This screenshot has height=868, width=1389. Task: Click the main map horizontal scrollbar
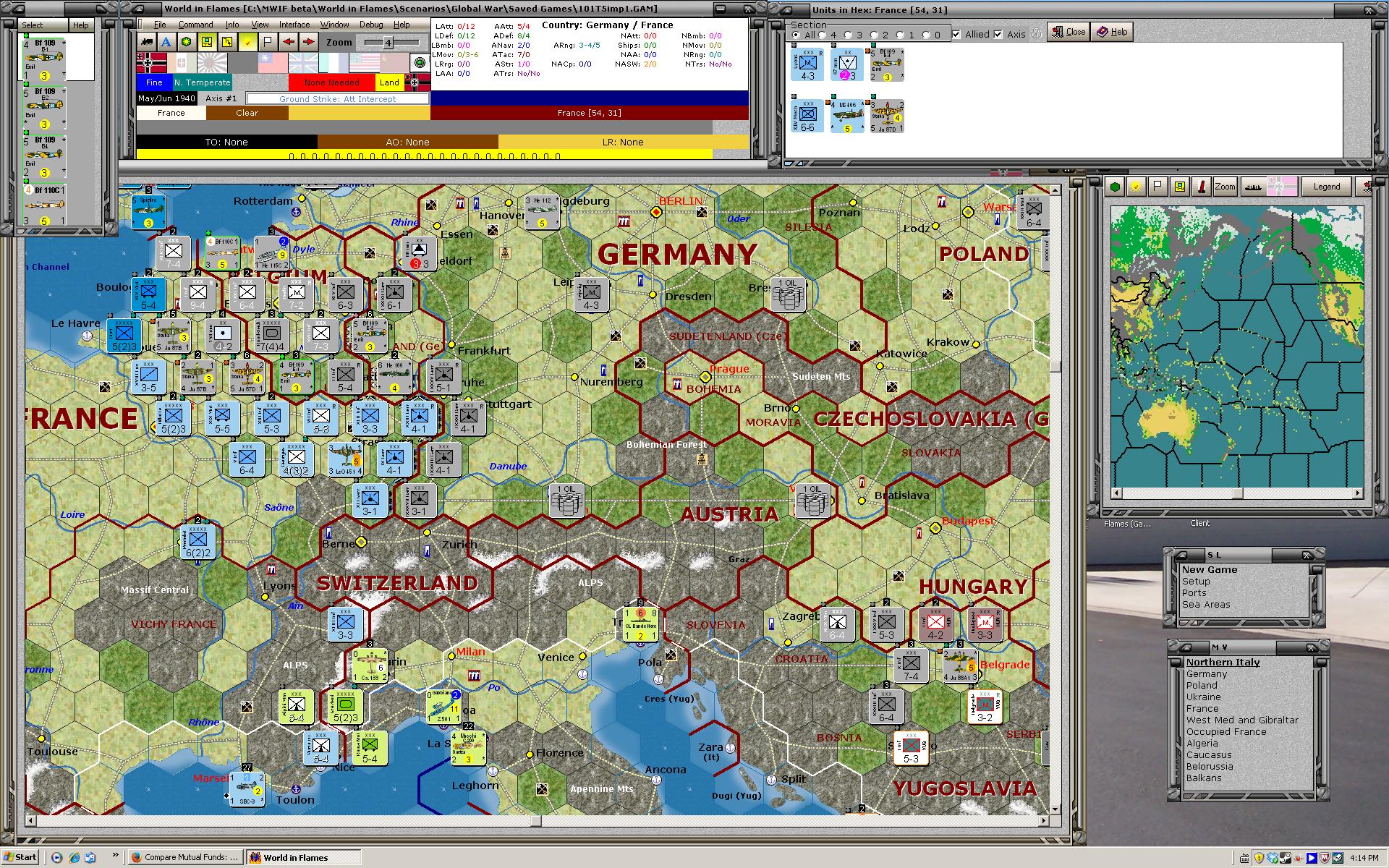click(x=537, y=821)
